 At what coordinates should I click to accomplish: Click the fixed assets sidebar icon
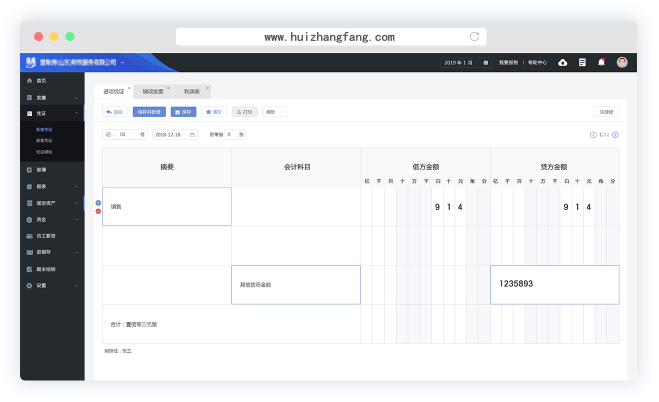point(29,203)
